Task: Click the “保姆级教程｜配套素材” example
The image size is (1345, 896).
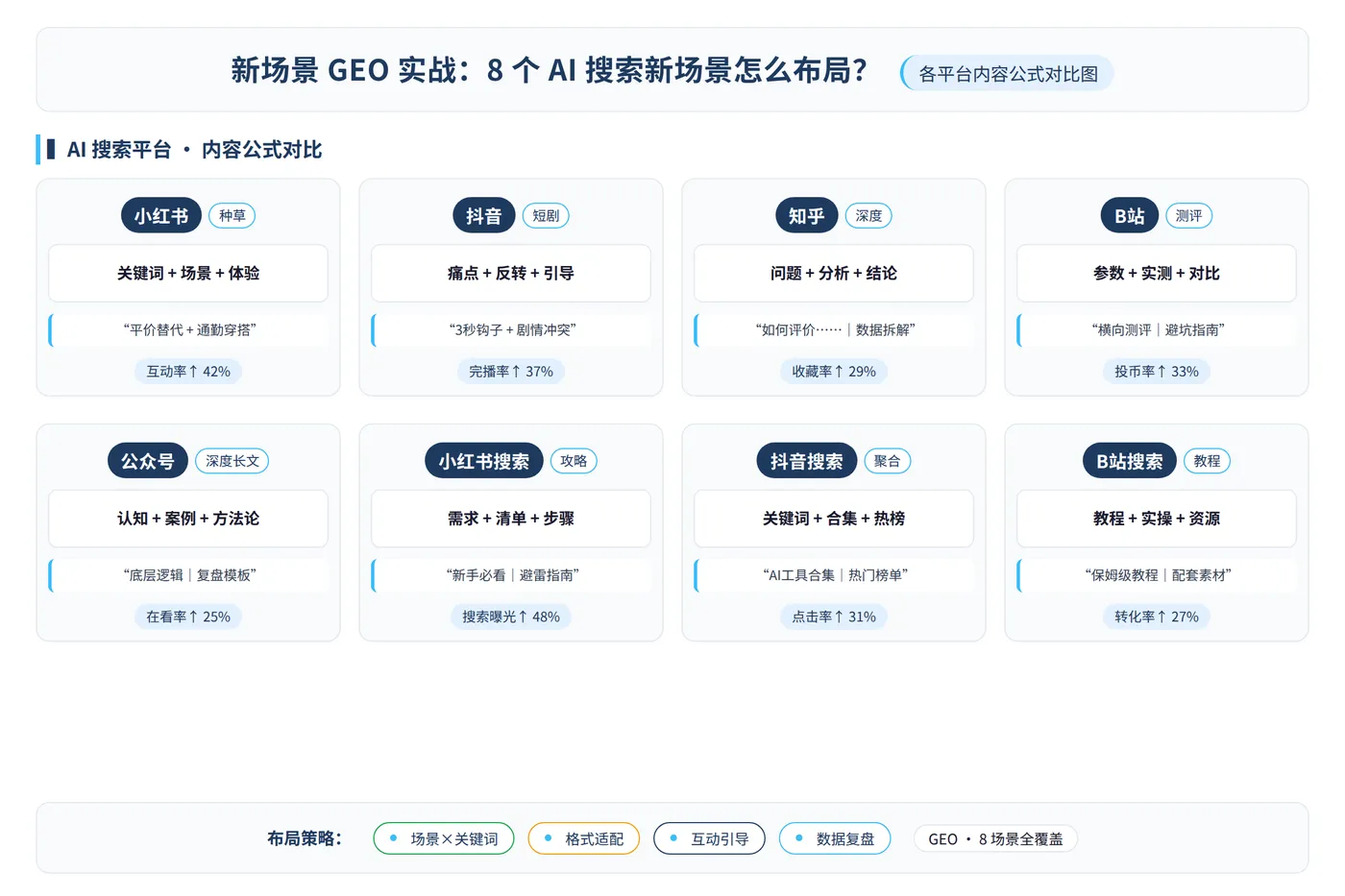Action: (x=1157, y=575)
